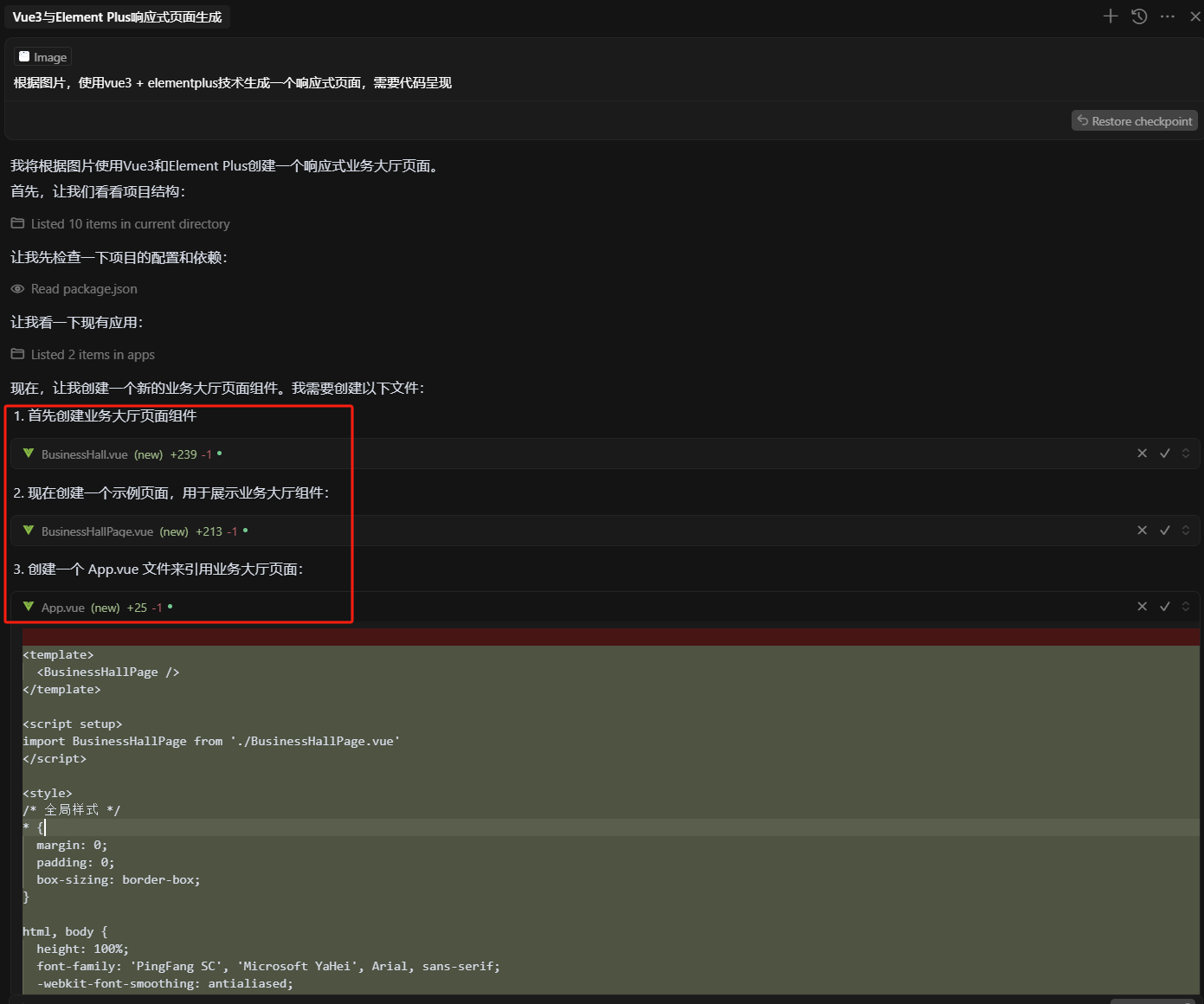The image size is (1204, 1004).
Task: Expand the BusinessHallPage.vue diff block
Action: (1186, 531)
